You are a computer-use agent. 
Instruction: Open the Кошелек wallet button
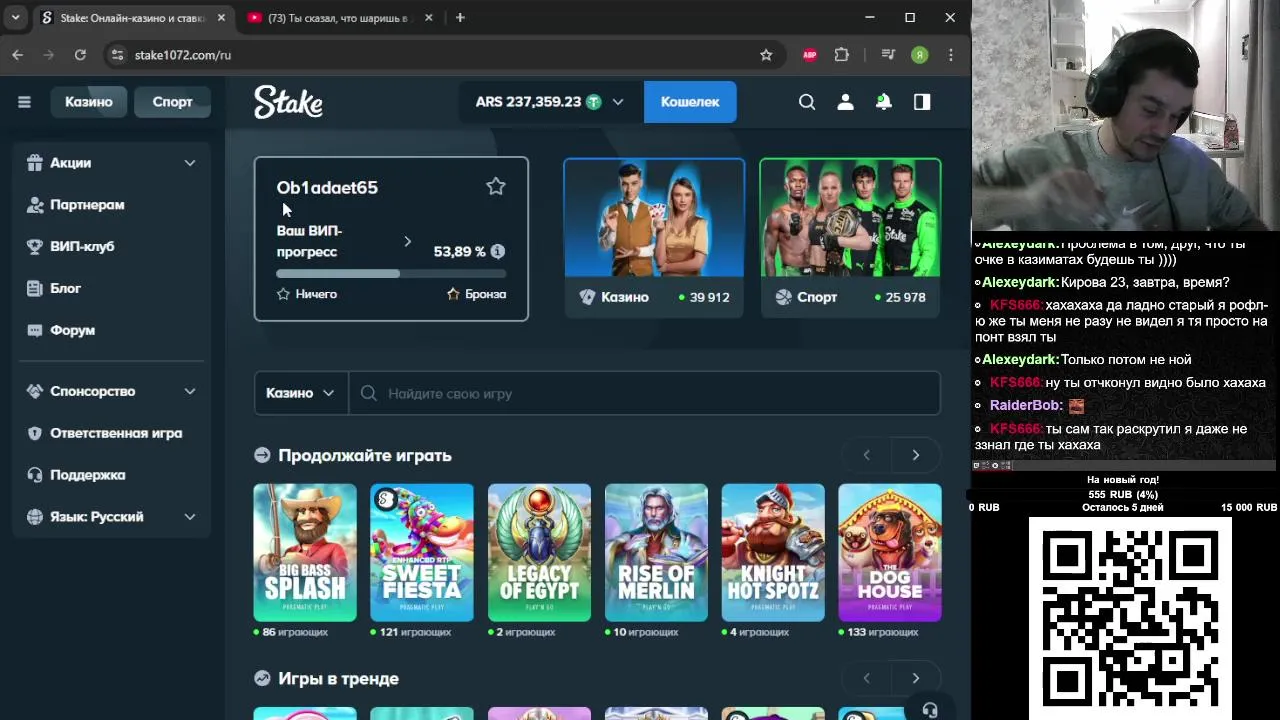pyautogui.click(x=690, y=102)
